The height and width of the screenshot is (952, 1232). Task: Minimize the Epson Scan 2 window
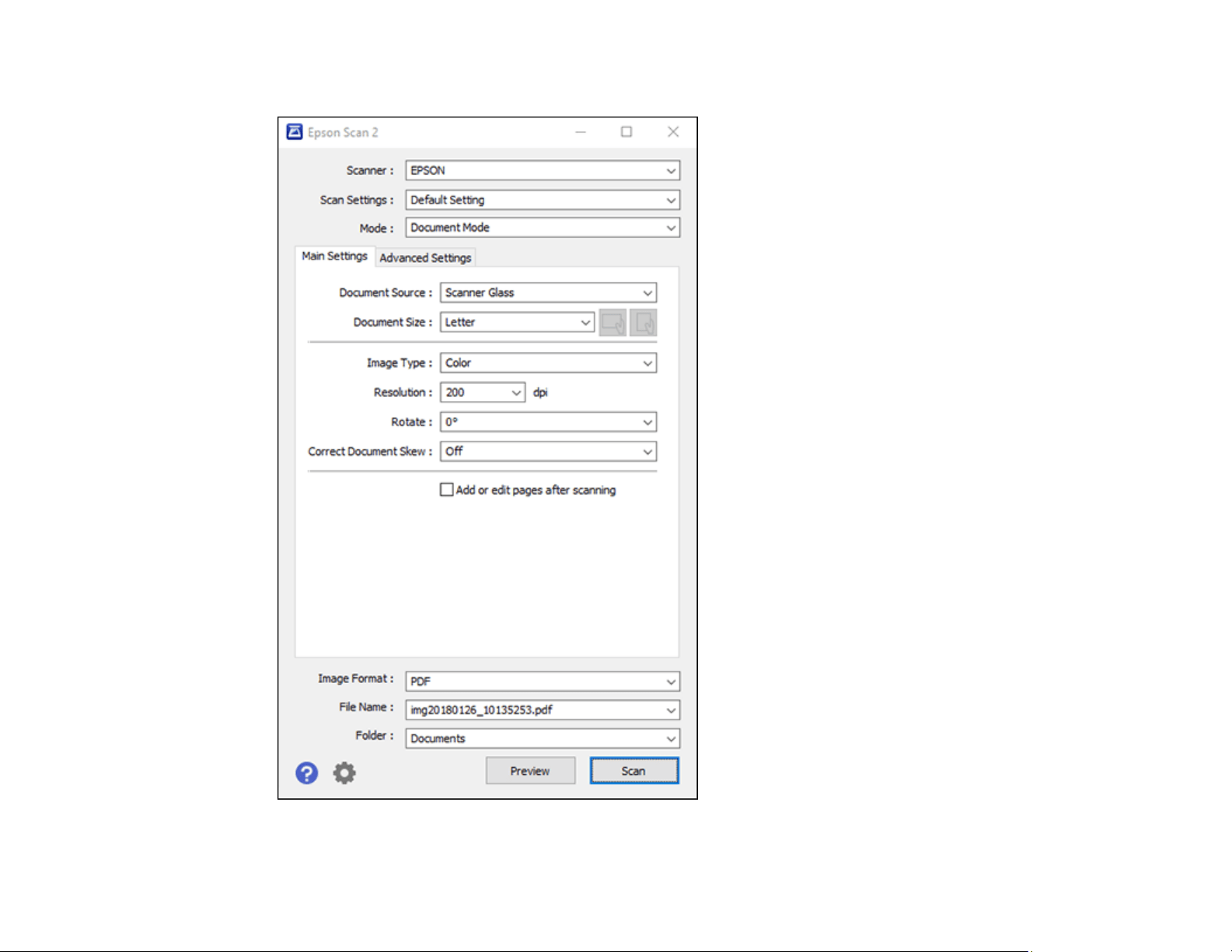pyautogui.click(x=581, y=132)
